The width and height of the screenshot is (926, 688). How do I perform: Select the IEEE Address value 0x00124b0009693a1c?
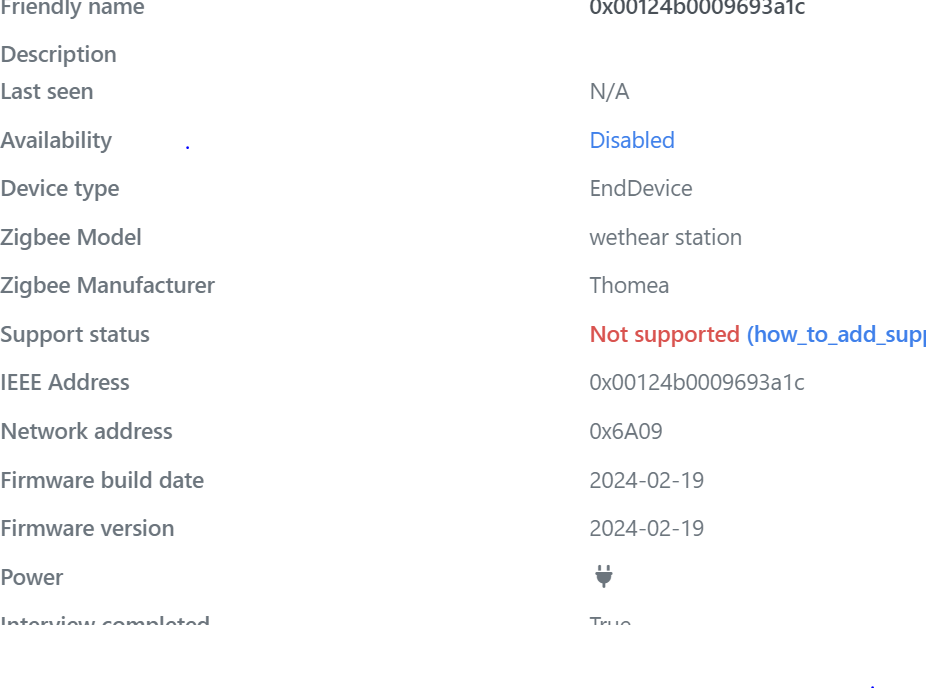coord(697,382)
